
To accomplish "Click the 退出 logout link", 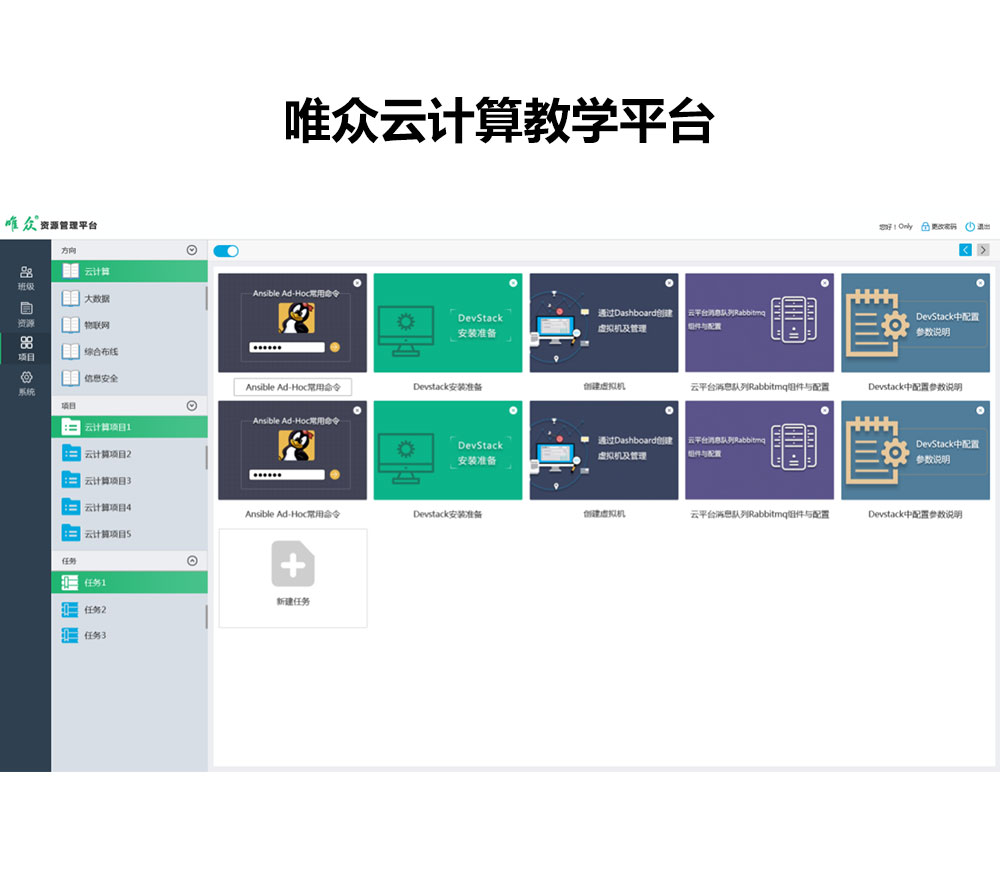I will 978,226.
